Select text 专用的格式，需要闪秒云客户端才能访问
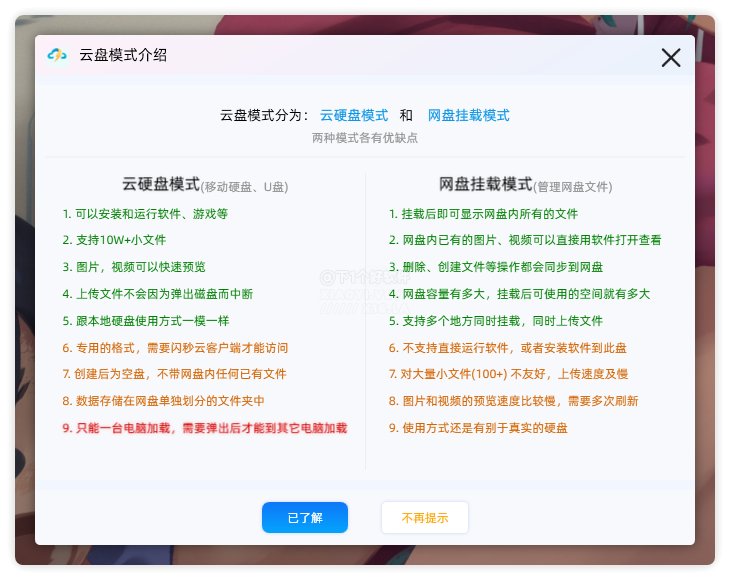The height and width of the screenshot is (580, 730). [182, 348]
